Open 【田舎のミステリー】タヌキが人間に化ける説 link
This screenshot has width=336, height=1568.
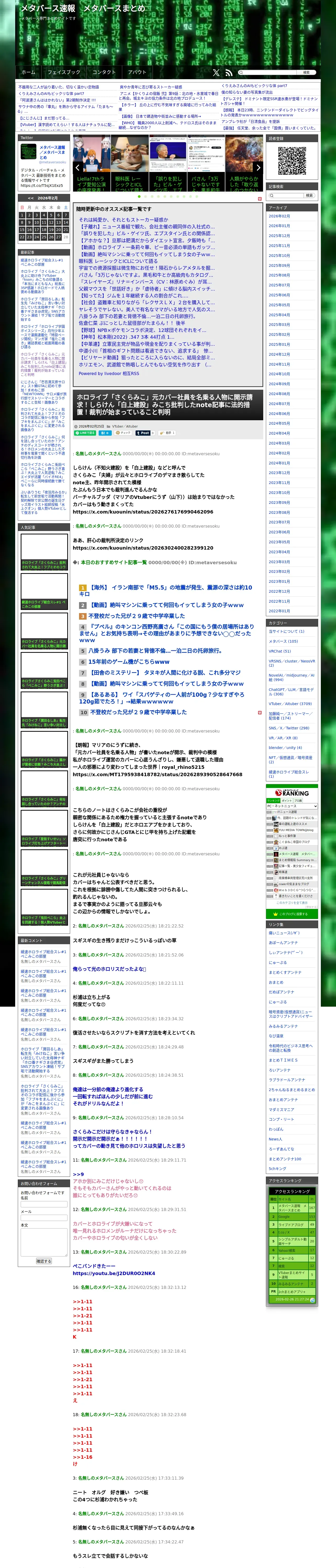pyautogui.click(x=165, y=673)
